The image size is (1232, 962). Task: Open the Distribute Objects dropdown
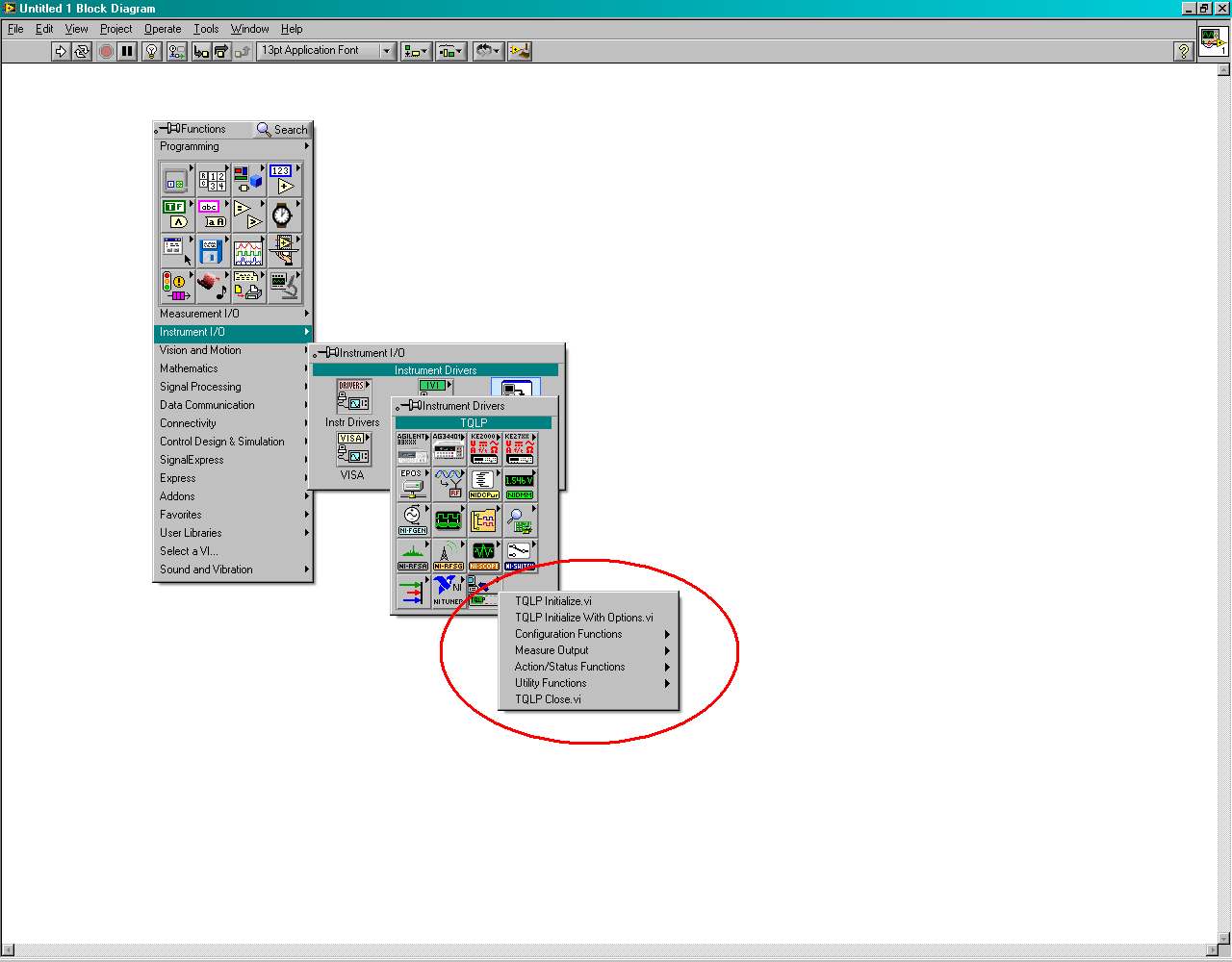(450, 51)
